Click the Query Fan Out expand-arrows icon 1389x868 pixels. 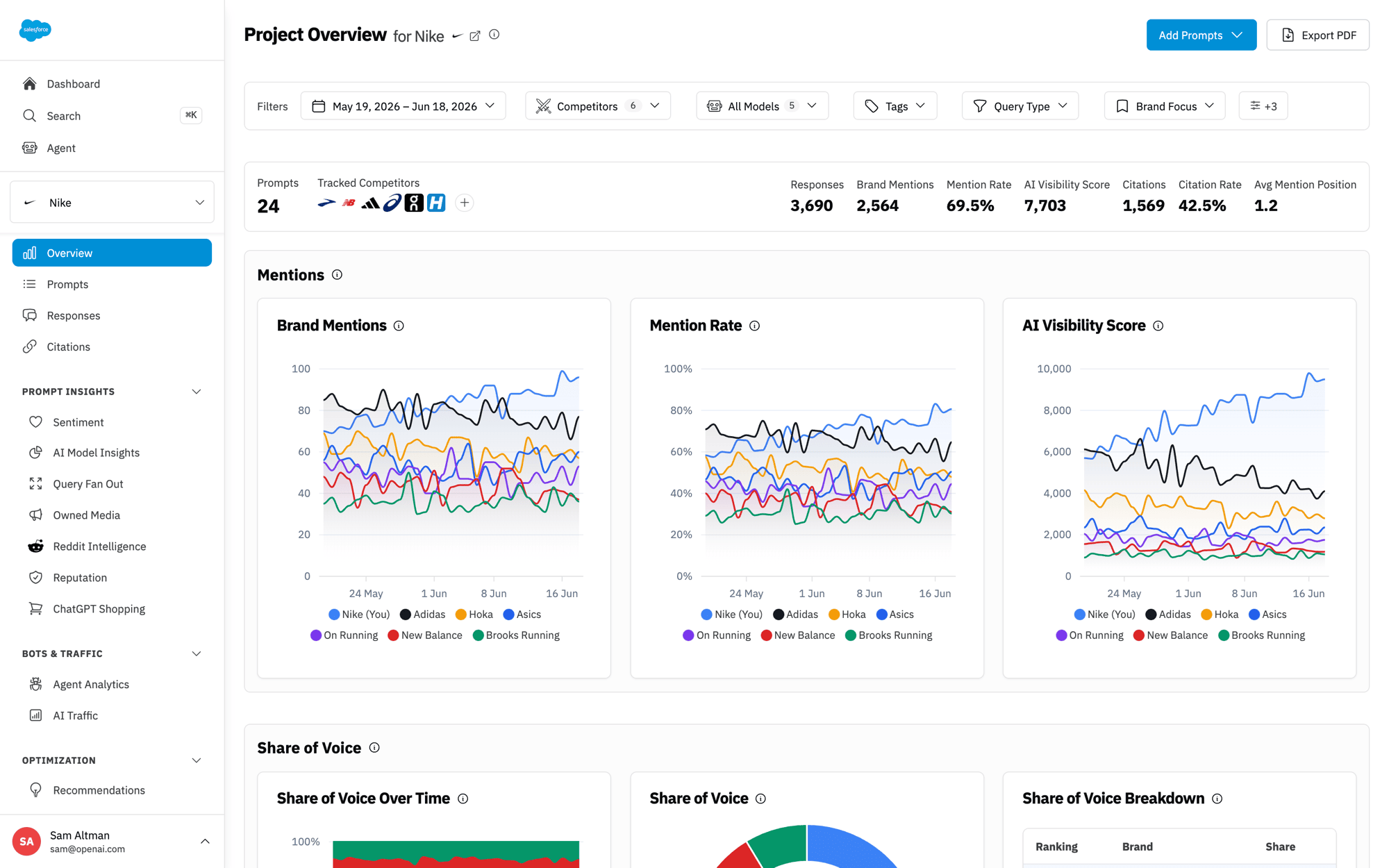(x=35, y=484)
